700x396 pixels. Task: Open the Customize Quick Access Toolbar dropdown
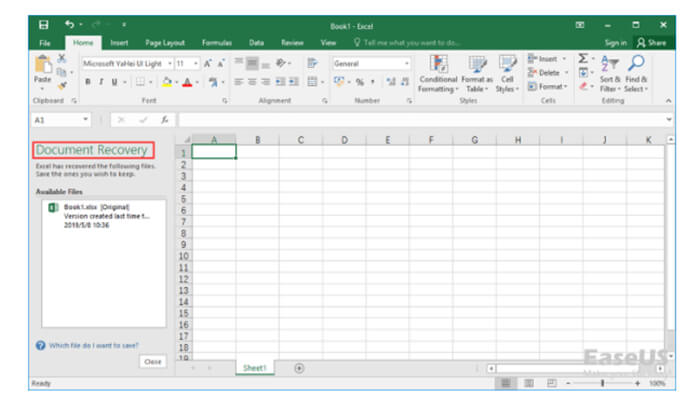pyautogui.click(x=124, y=25)
